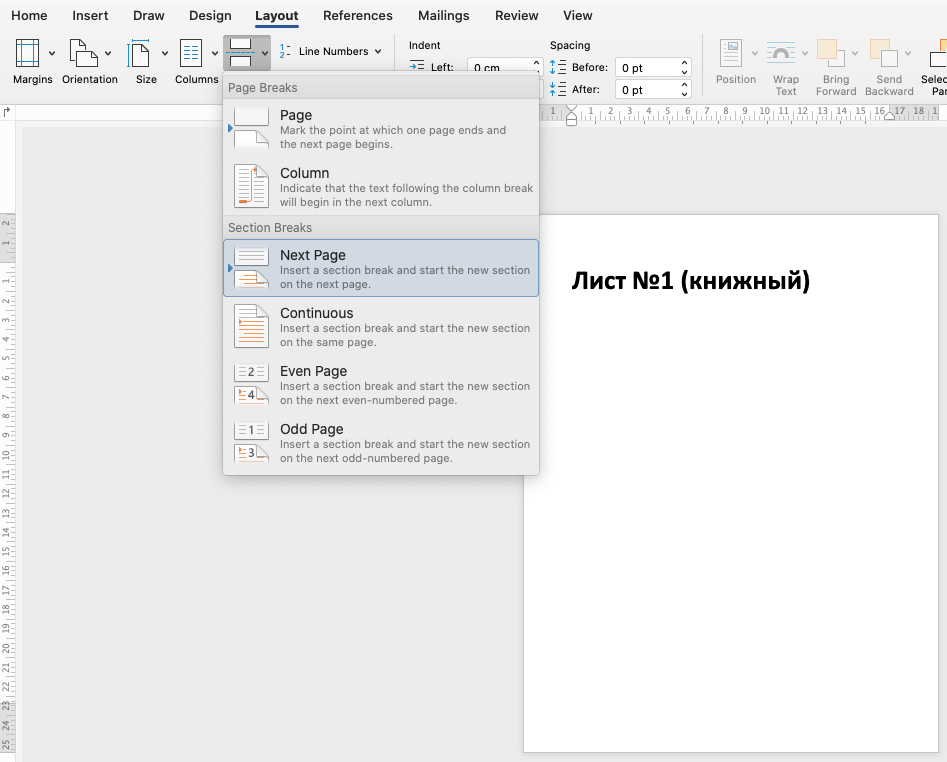Expand the Orientation dropdown arrow

(108, 53)
